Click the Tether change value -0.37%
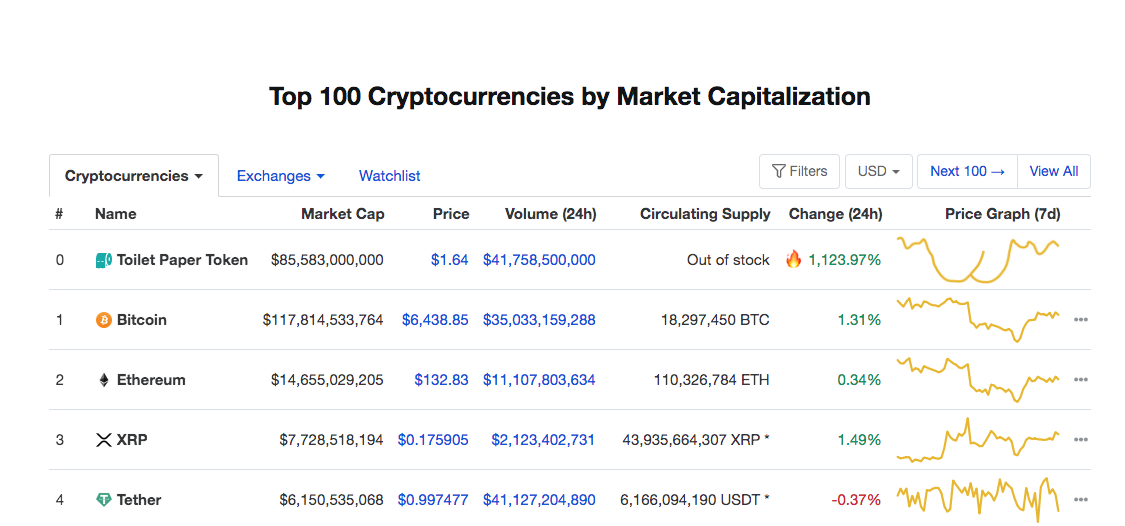This screenshot has width=1125, height=526. pyautogui.click(x=856, y=500)
